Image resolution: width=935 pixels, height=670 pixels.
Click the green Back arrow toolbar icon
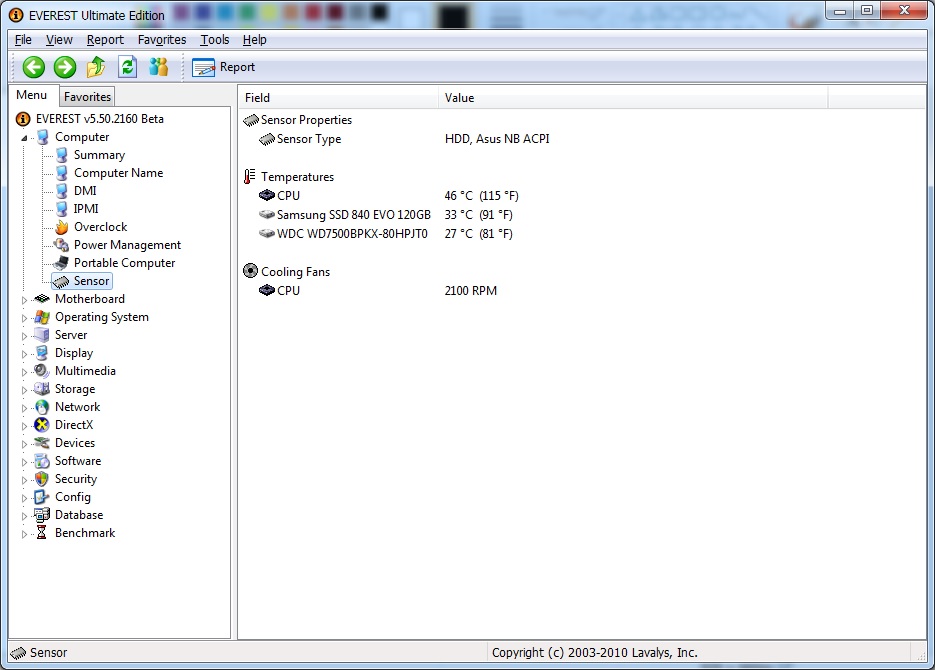click(34, 67)
